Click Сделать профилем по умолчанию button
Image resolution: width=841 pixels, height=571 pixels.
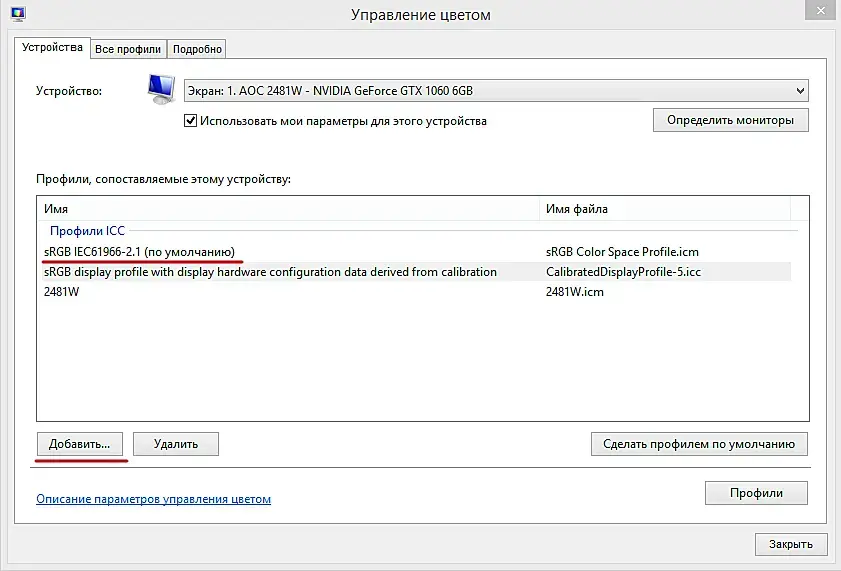pyautogui.click(x=699, y=444)
